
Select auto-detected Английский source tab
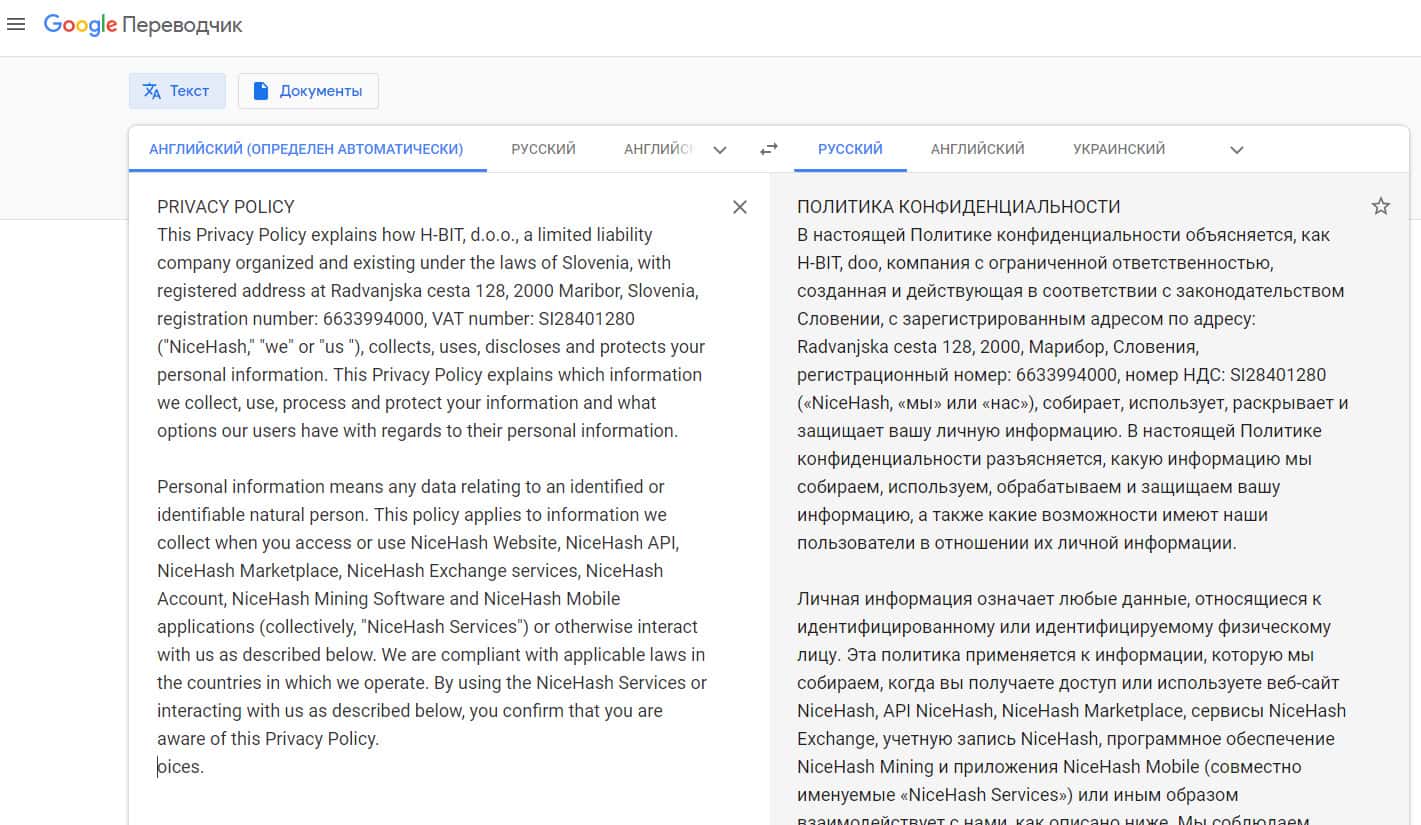click(x=306, y=149)
